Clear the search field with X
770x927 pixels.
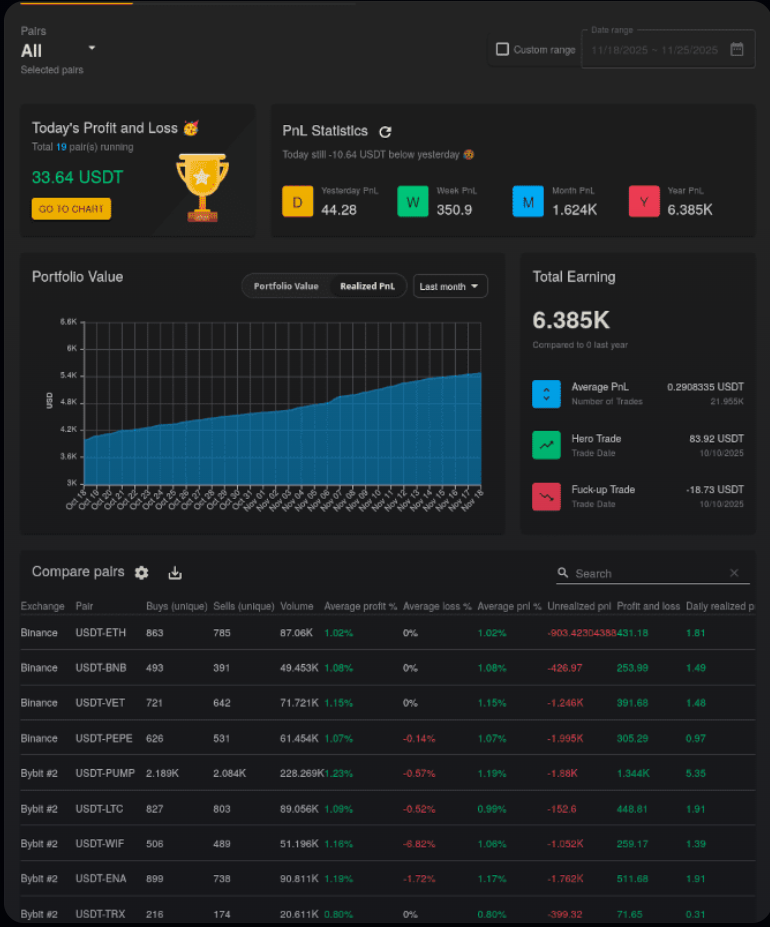(734, 573)
